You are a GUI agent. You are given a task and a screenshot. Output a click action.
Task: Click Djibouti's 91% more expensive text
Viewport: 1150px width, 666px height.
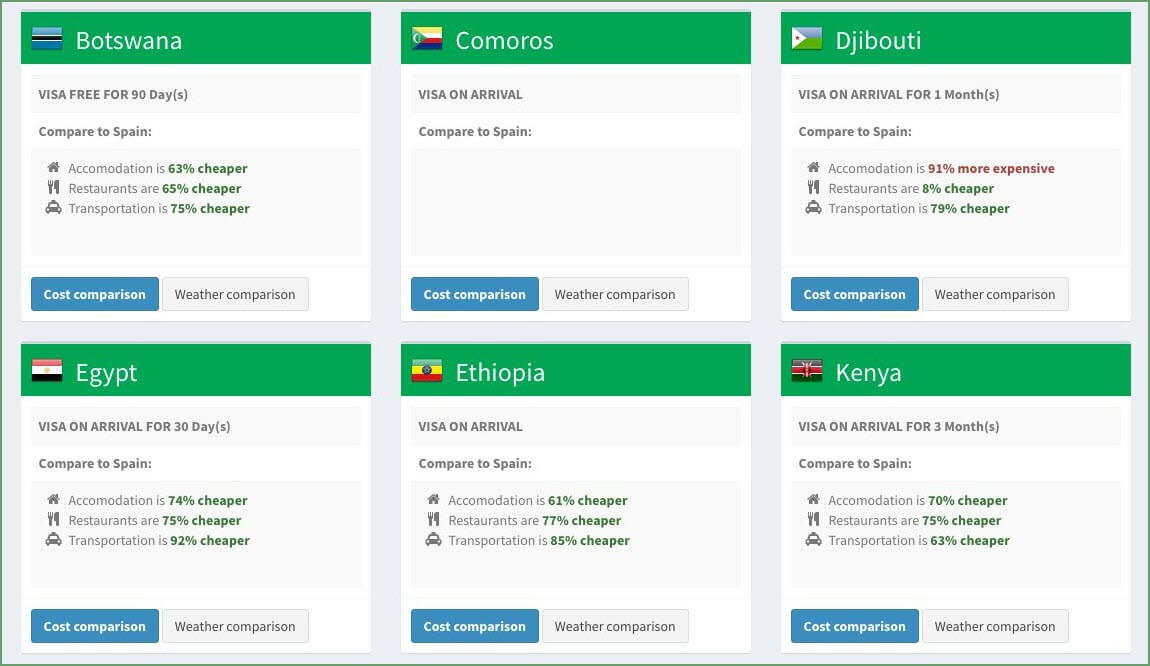click(991, 168)
